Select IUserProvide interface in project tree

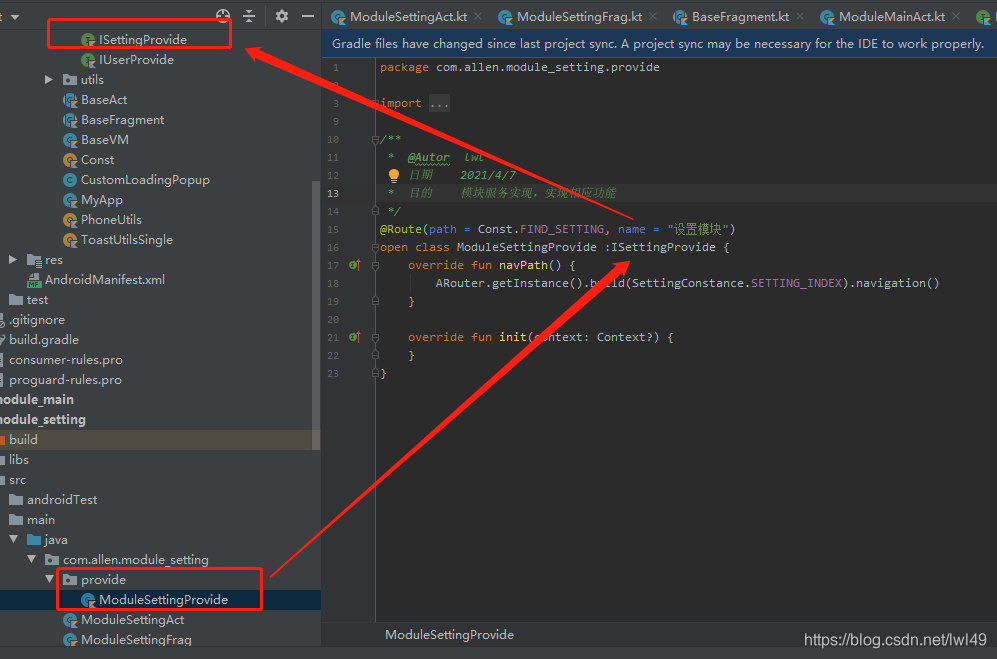[136, 60]
